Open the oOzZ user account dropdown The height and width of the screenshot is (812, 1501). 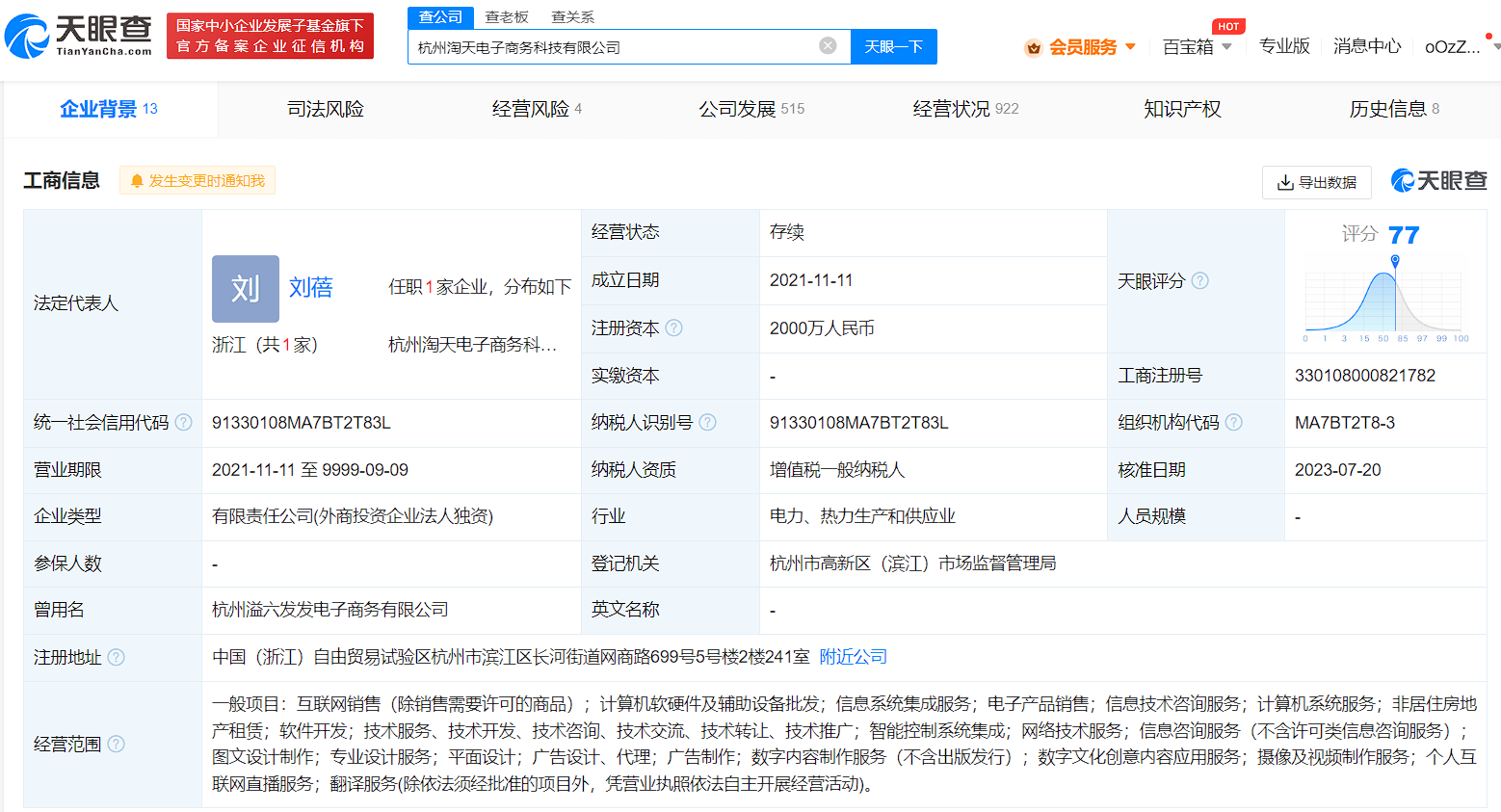(1457, 47)
